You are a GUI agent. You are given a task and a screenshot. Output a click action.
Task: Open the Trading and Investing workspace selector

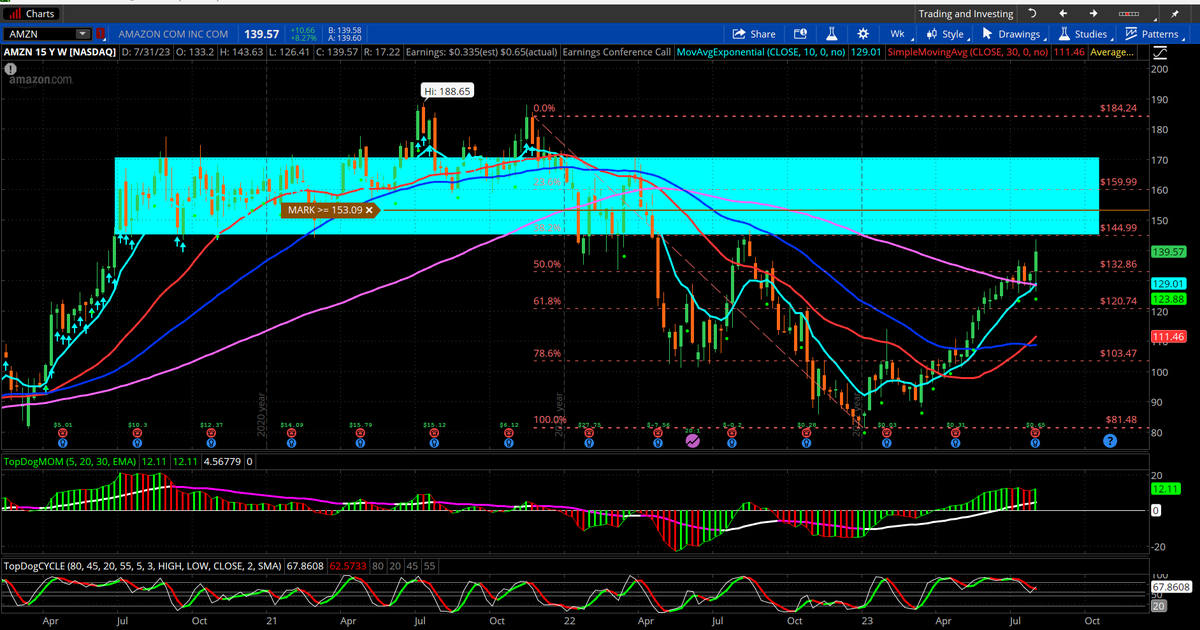(x=966, y=14)
